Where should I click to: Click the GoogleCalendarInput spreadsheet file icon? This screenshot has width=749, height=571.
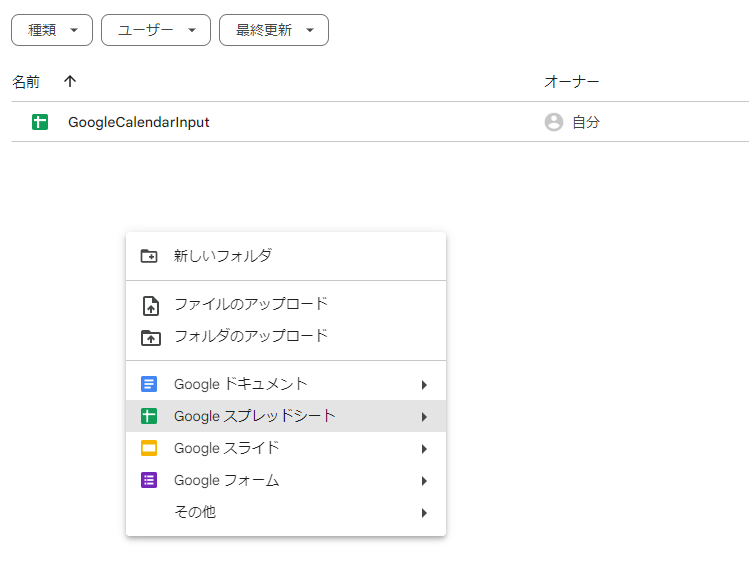[40, 123]
